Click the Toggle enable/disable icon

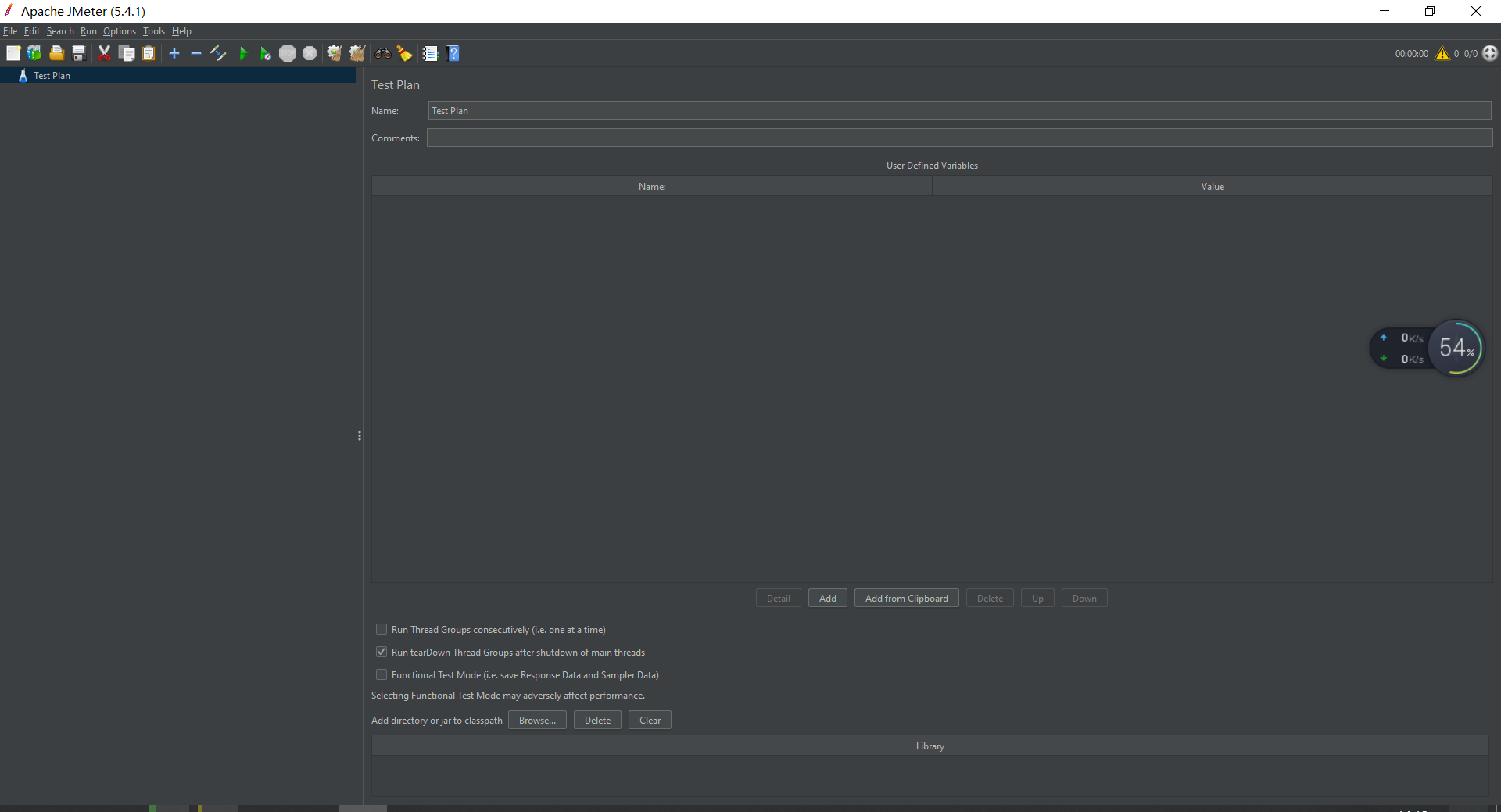218,53
